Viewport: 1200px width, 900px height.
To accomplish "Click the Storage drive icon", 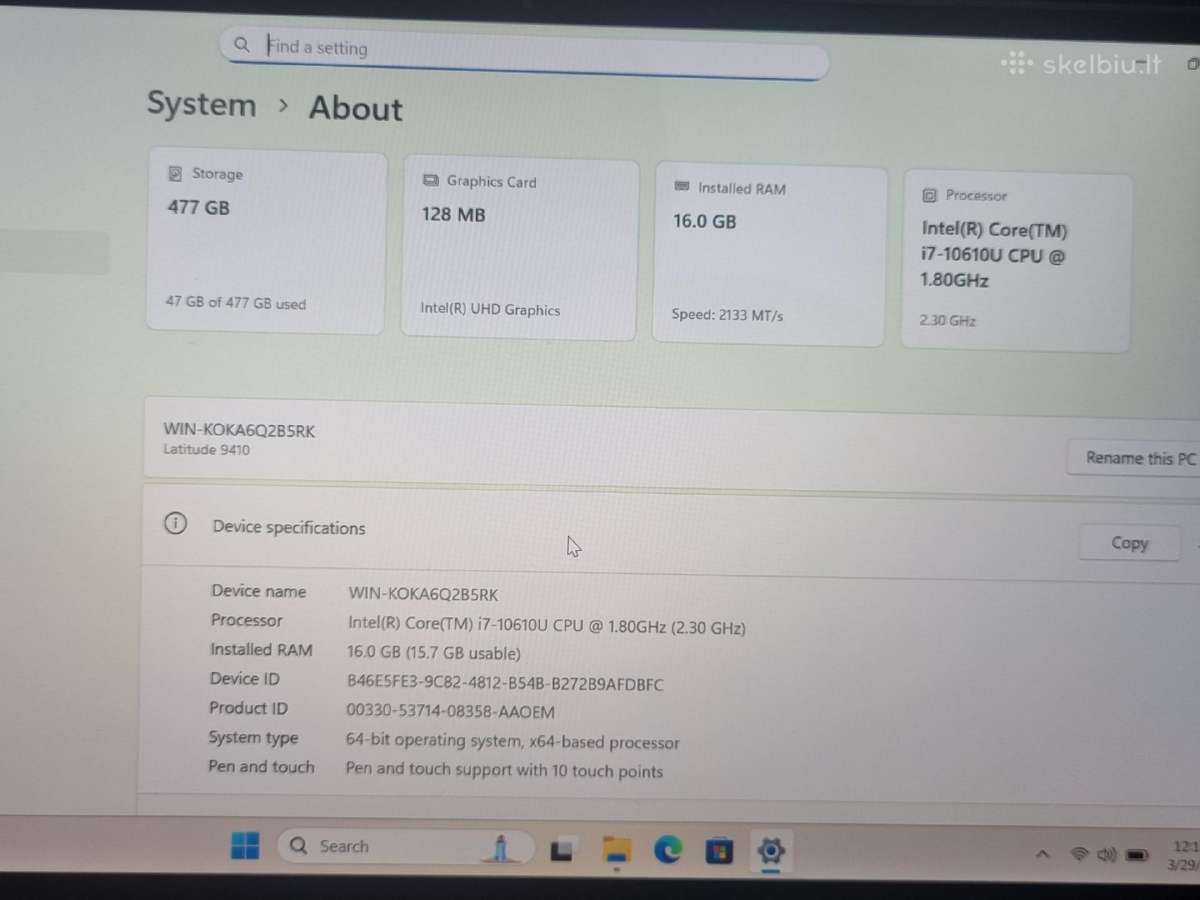I will click(175, 173).
